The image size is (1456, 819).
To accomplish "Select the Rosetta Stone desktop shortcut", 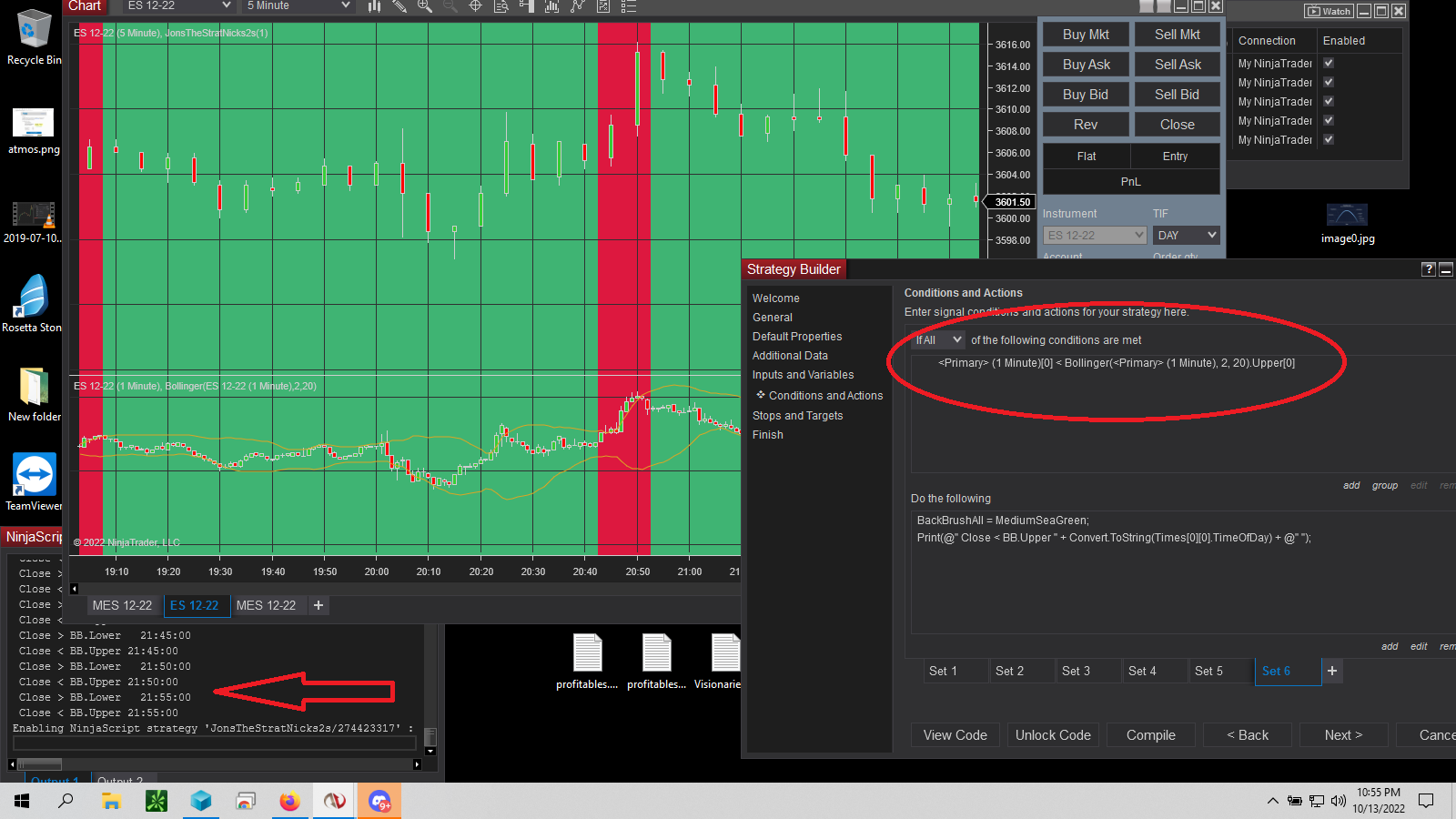I will point(32,305).
